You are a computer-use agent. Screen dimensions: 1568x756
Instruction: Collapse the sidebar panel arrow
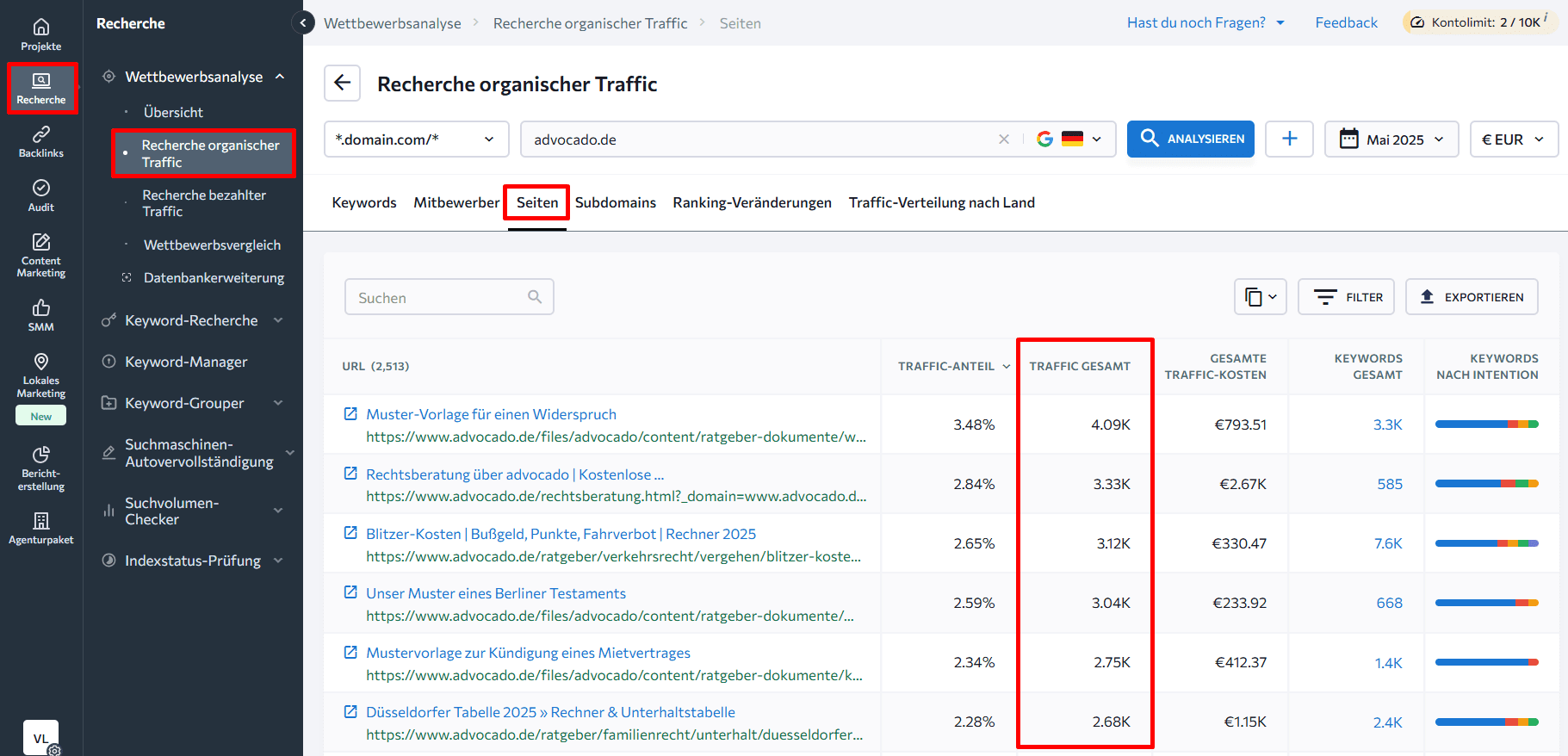pyautogui.click(x=303, y=23)
